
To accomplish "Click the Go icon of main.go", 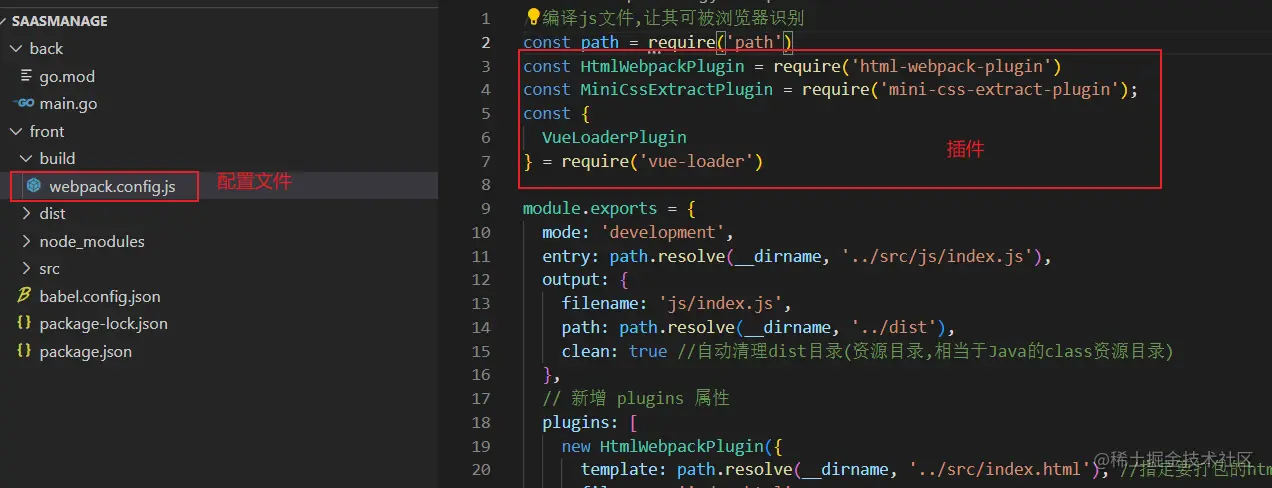I will pyautogui.click(x=24, y=104).
